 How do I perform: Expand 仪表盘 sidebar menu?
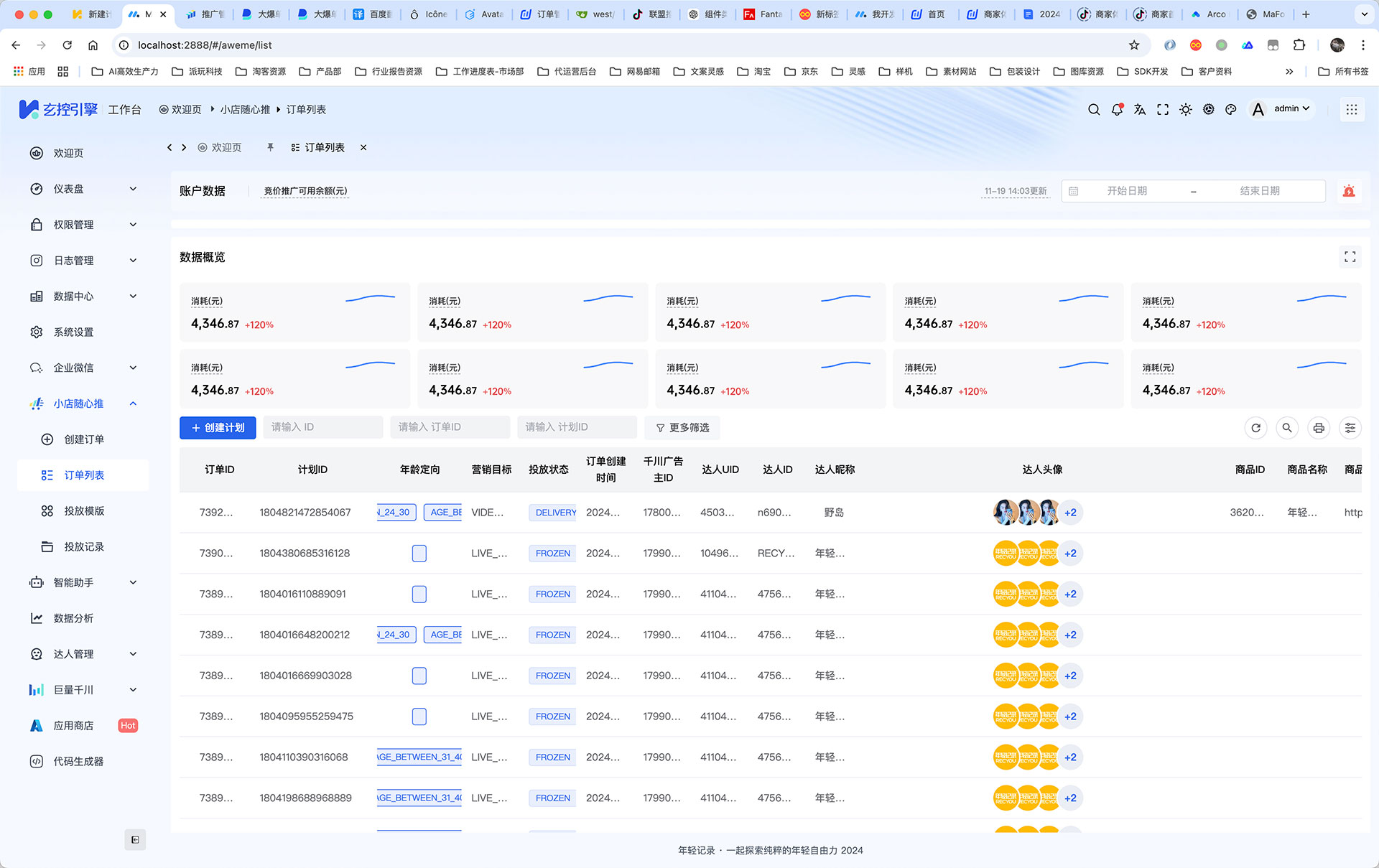(x=83, y=189)
